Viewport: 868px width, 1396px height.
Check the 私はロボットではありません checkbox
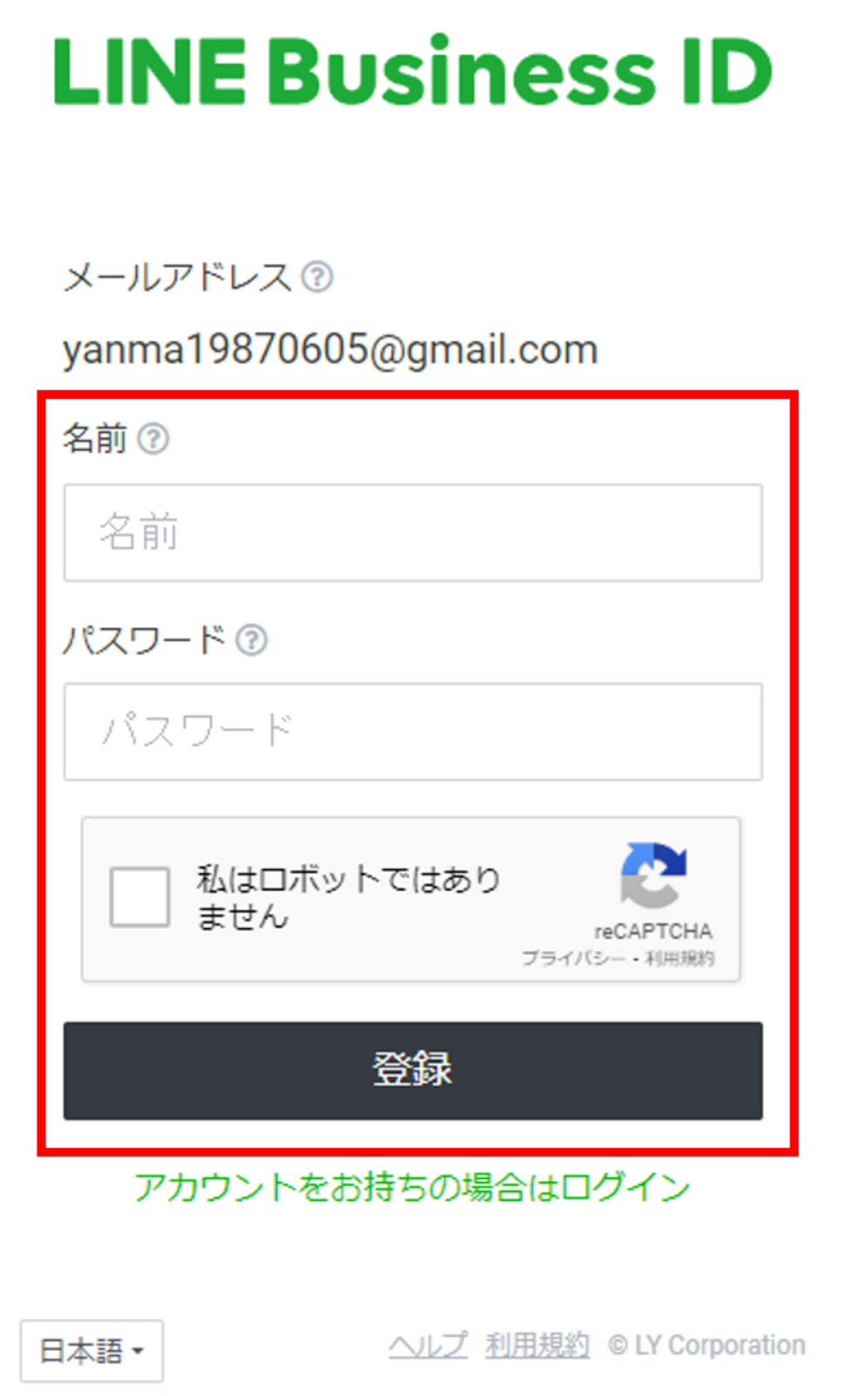pos(140,896)
